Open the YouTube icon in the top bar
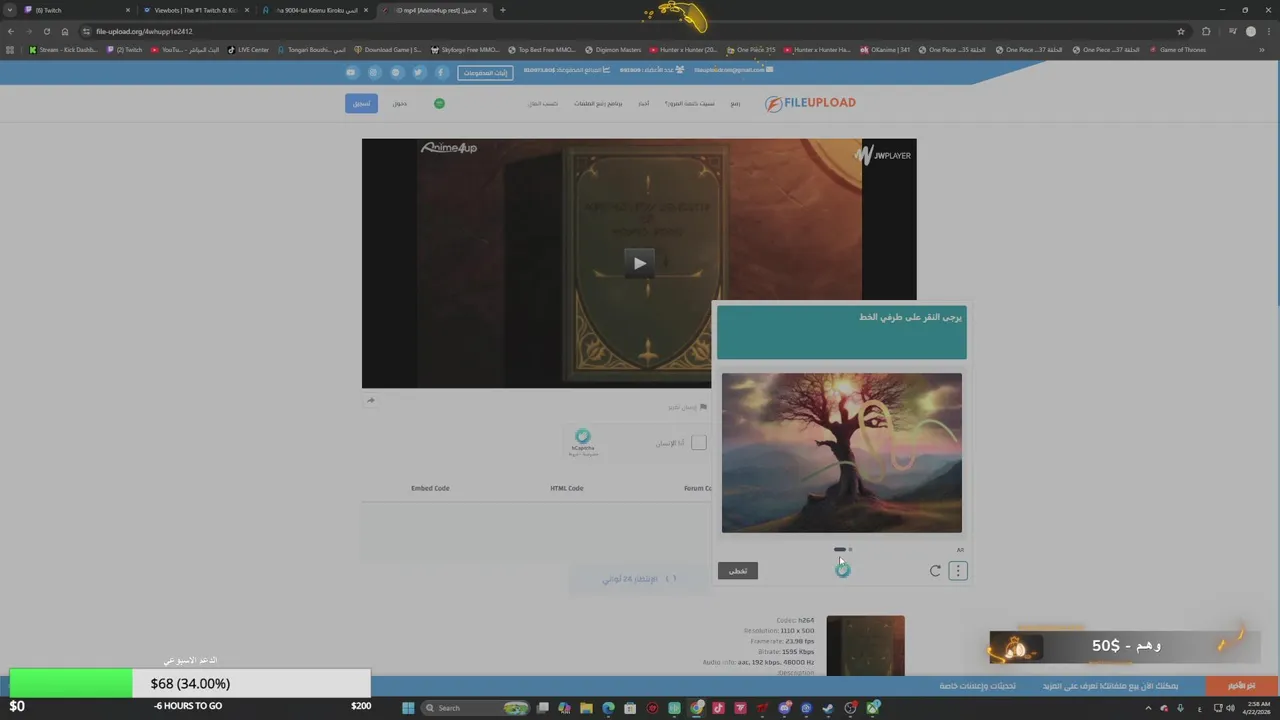The image size is (1280, 720). (x=351, y=72)
